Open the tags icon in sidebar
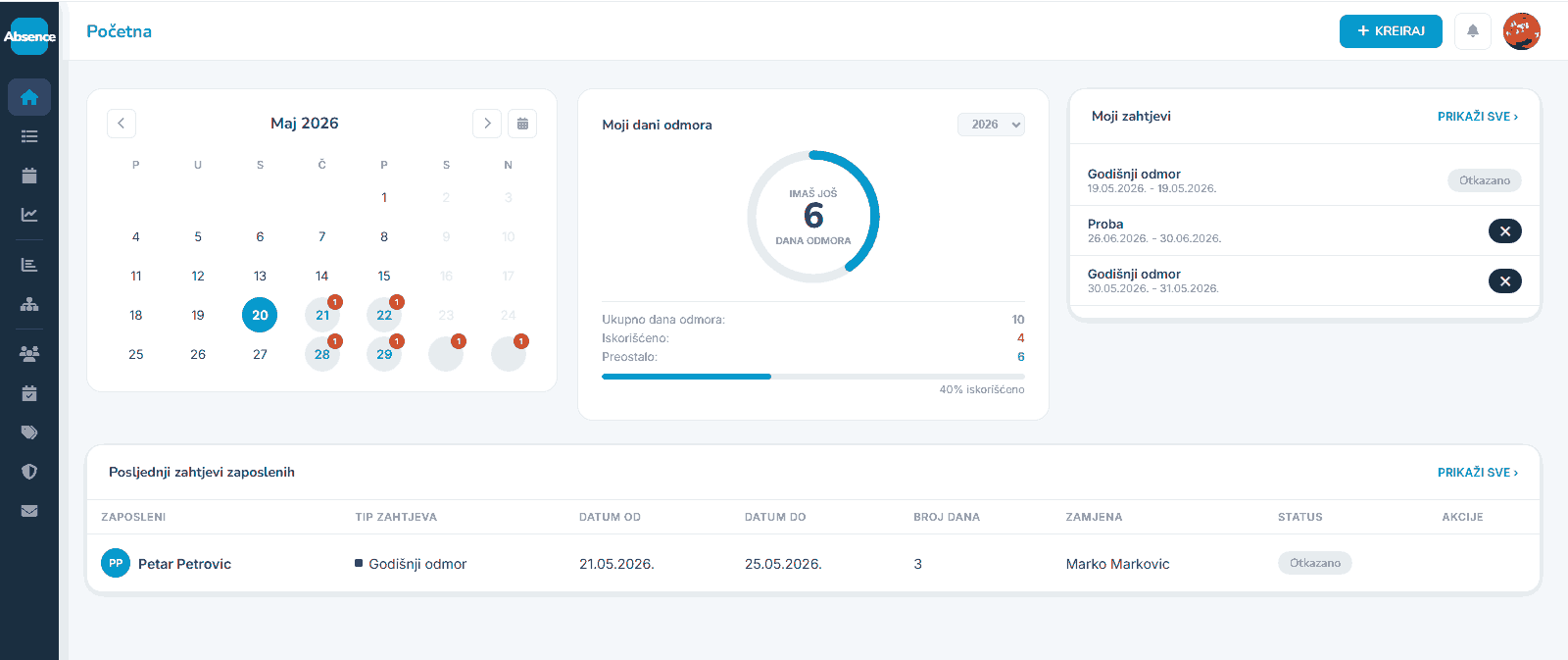Image resolution: width=1568 pixels, height=660 pixels. pos(29,432)
